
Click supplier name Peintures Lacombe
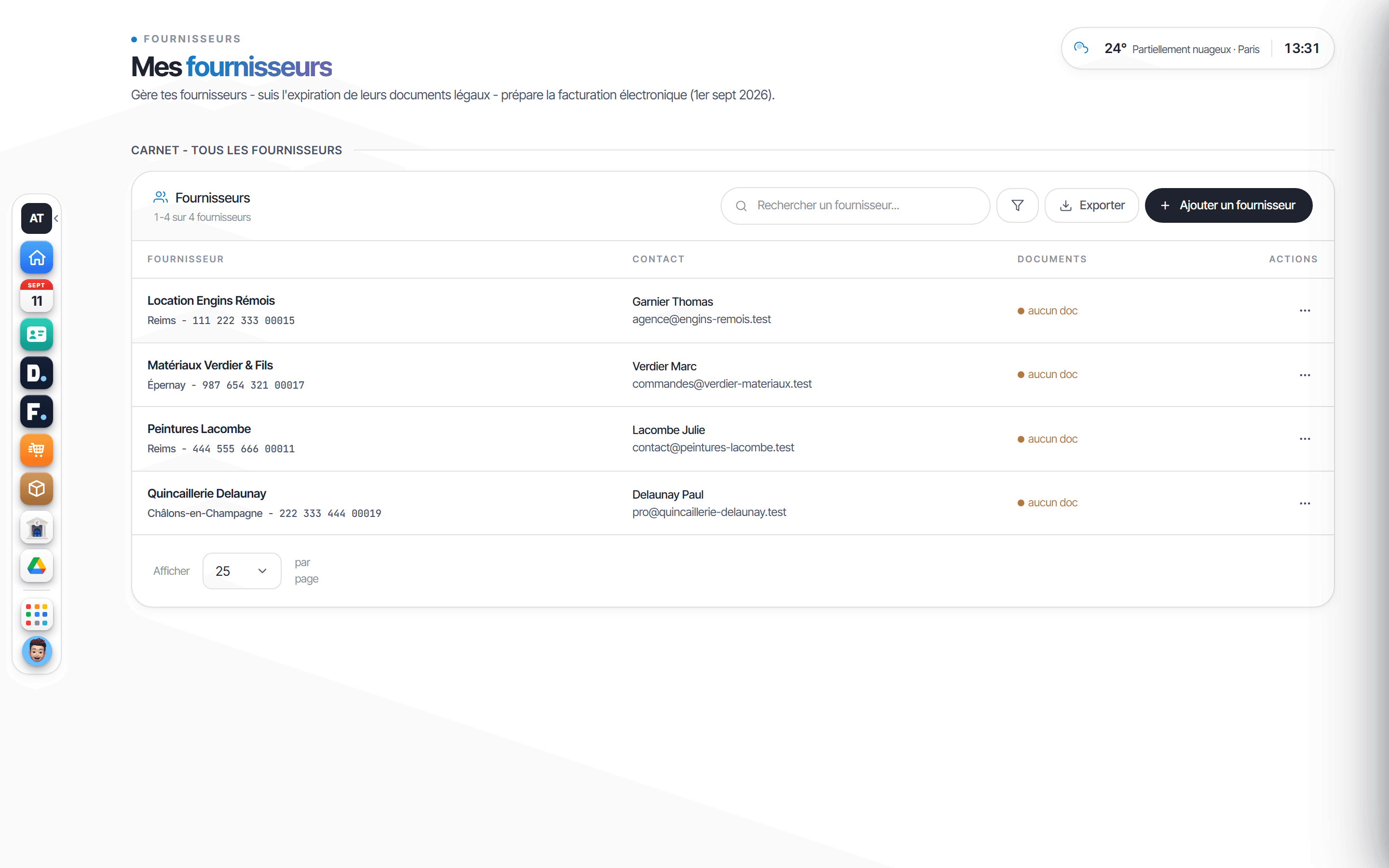tap(199, 429)
